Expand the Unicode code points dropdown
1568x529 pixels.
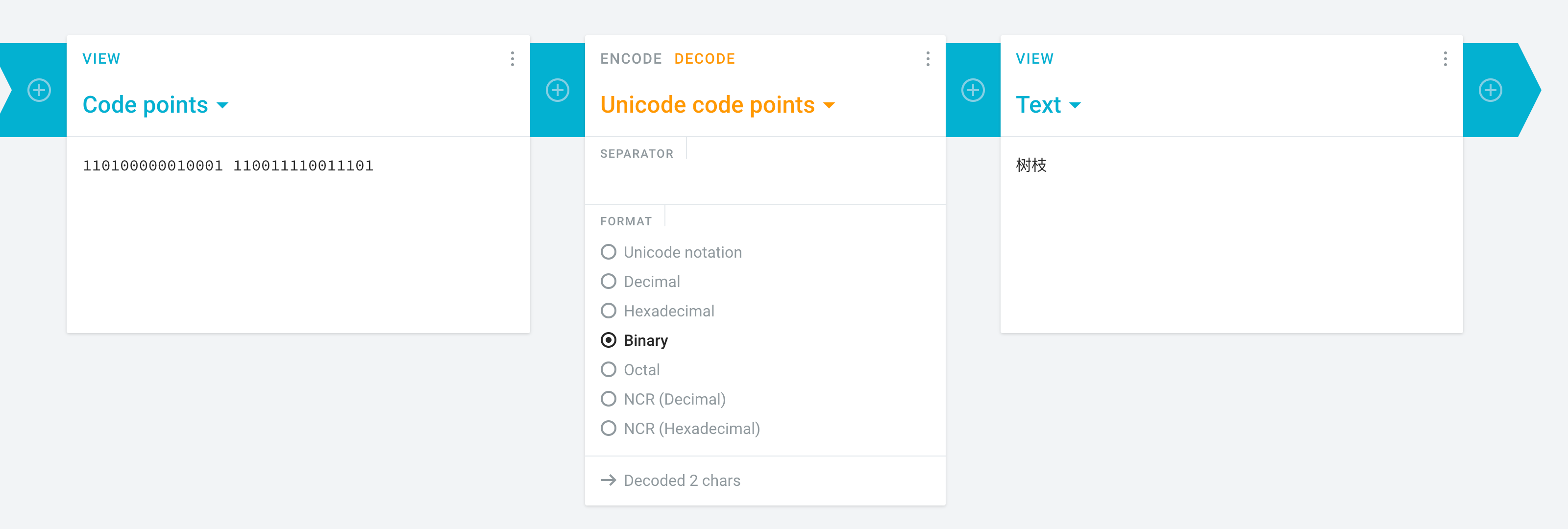[x=718, y=105]
